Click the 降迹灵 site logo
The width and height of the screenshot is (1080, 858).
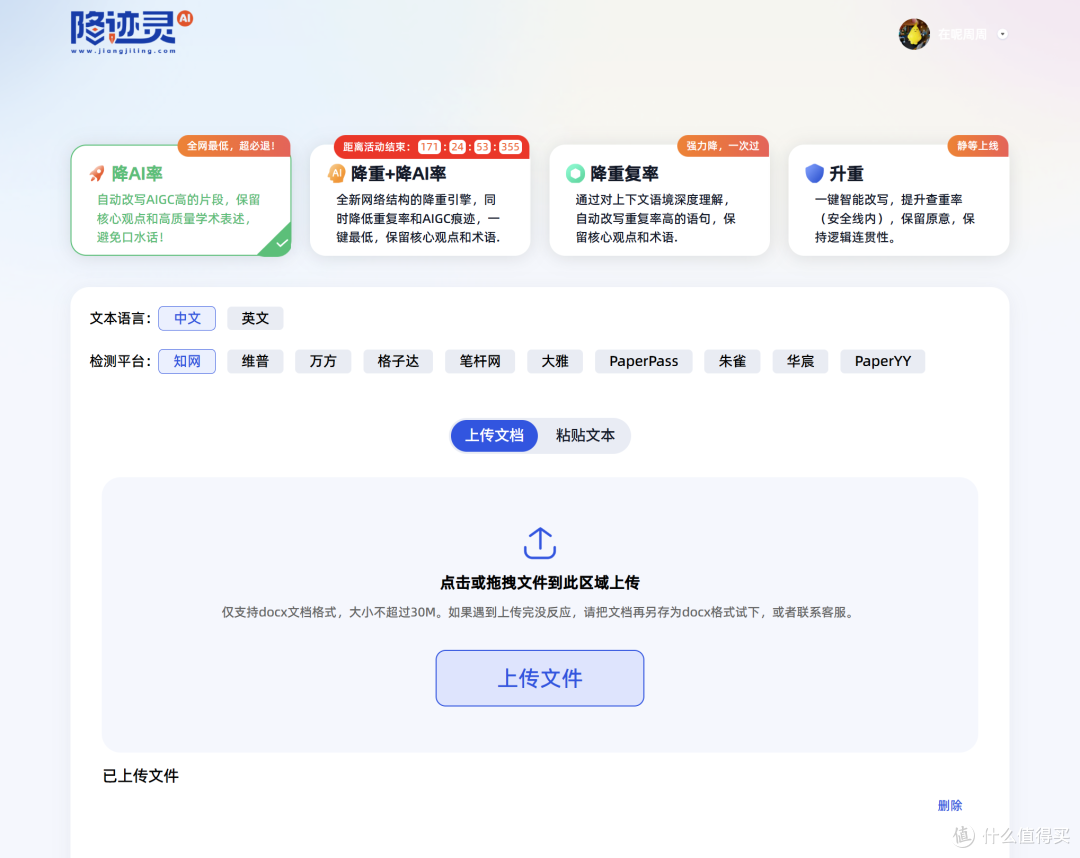click(x=131, y=32)
